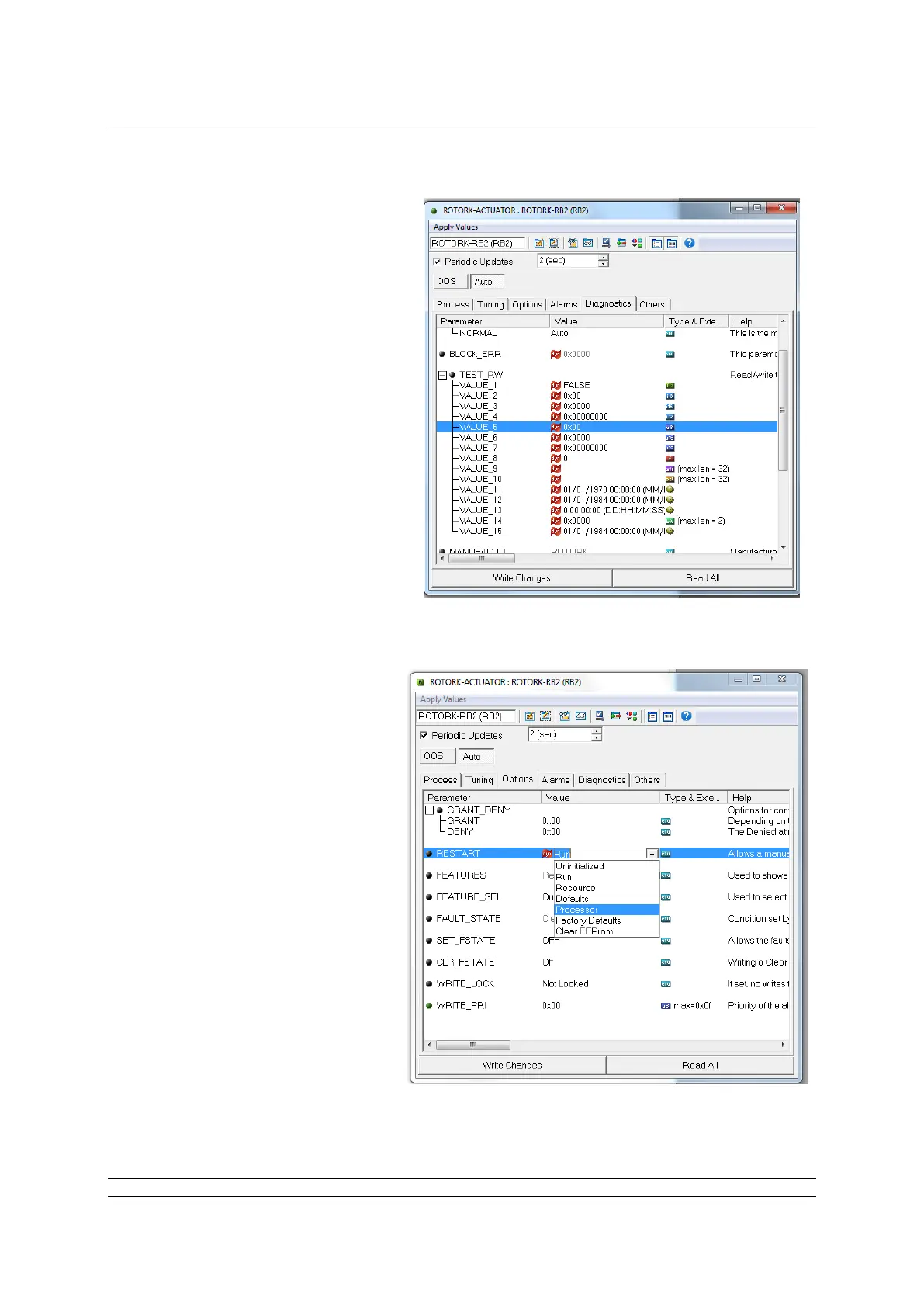Click the horizontal scrollbar thumb in lower window
924x1307 pixels.
coord(472,1045)
